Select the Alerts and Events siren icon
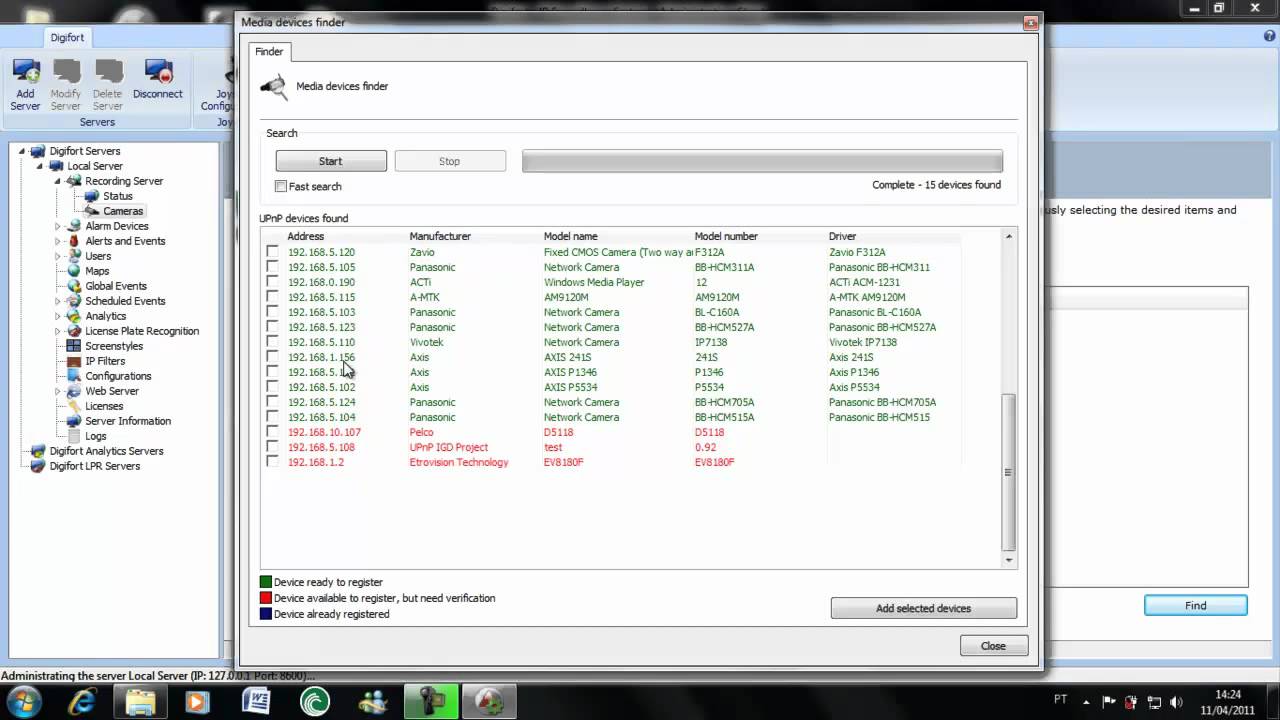The width and height of the screenshot is (1280, 720). point(74,241)
